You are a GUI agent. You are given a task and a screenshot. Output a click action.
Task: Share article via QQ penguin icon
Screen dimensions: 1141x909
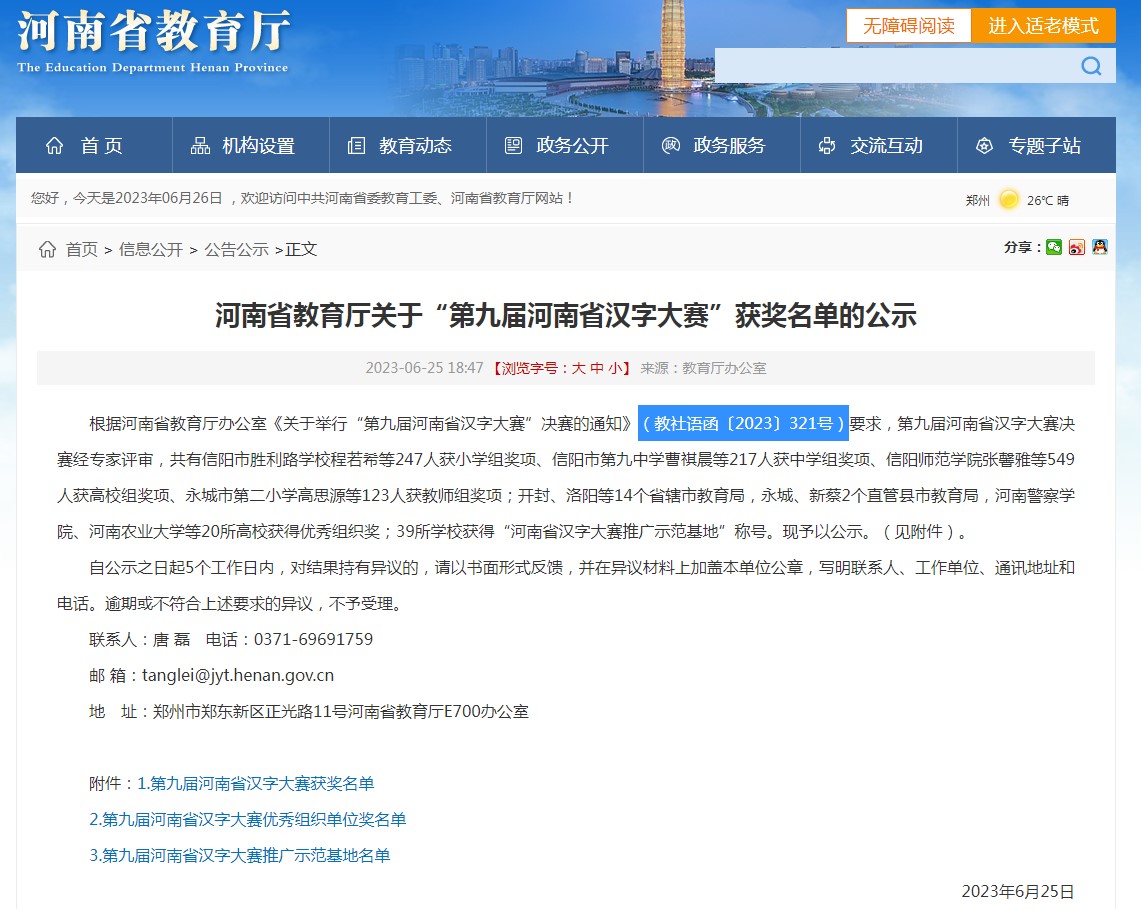(x=1100, y=247)
